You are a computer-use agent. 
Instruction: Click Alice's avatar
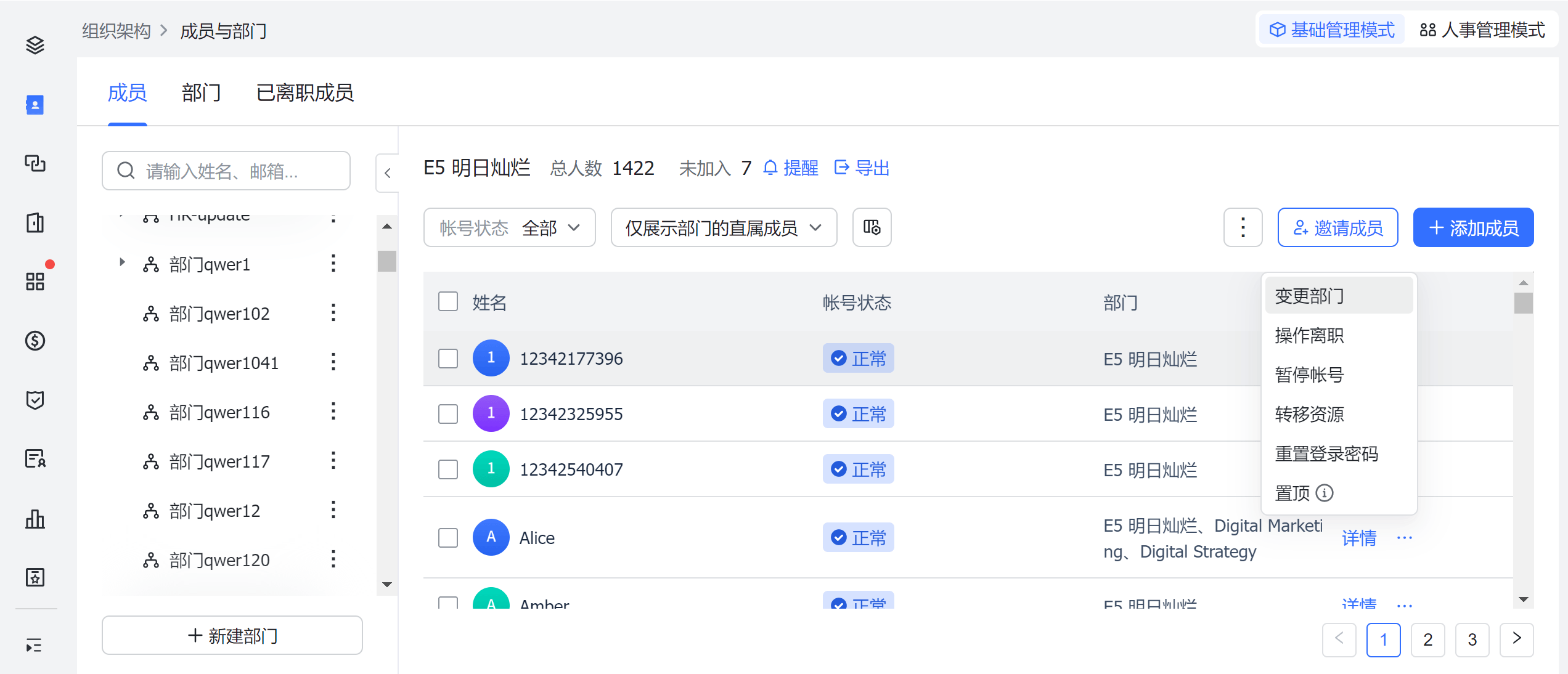point(491,537)
